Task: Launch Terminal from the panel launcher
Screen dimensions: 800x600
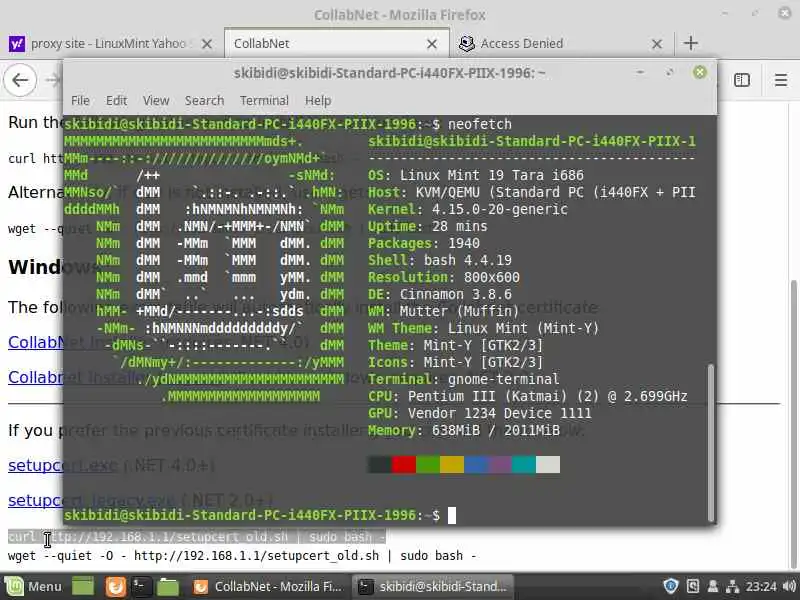Action: 141,587
